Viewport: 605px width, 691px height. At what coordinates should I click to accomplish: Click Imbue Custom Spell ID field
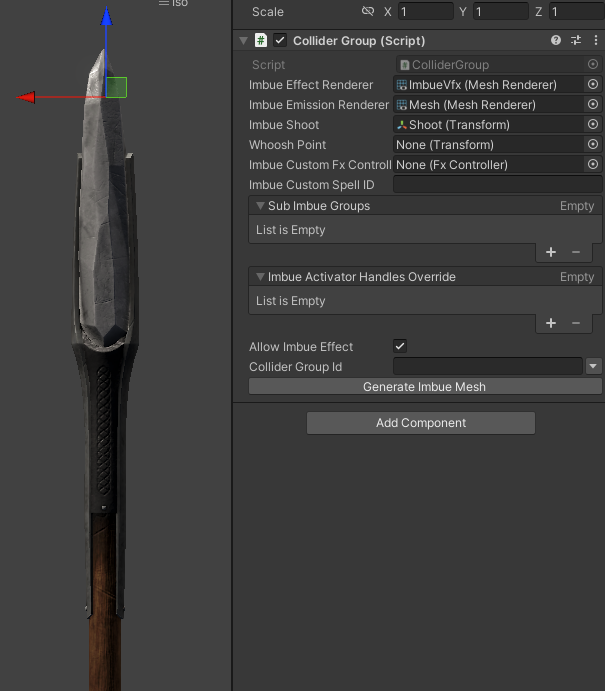coord(497,185)
